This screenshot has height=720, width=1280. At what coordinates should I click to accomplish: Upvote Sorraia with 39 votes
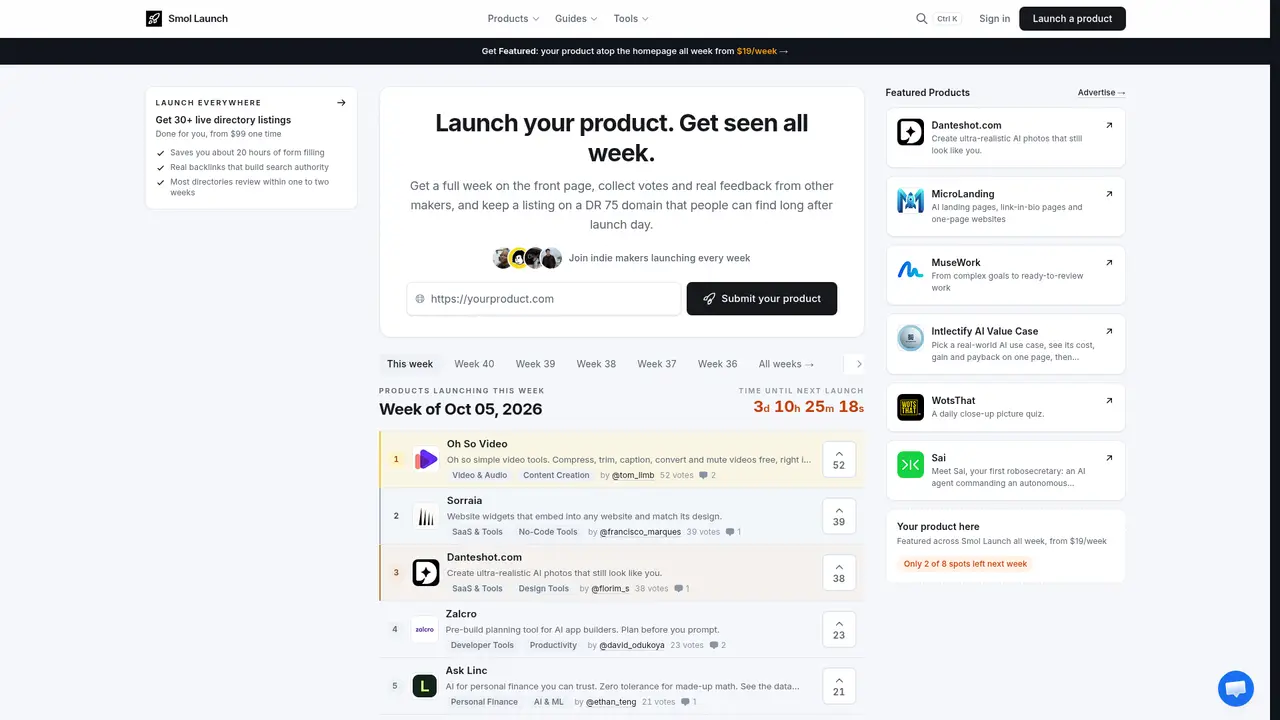(839, 516)
